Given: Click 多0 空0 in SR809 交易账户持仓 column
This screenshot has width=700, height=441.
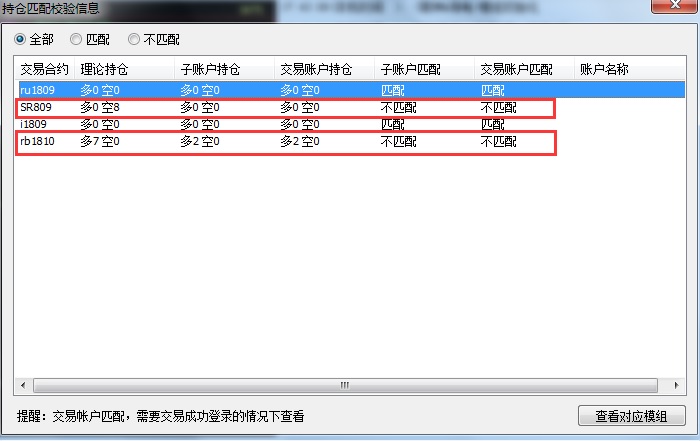Looking at the screenshot, I should point(300,107).
